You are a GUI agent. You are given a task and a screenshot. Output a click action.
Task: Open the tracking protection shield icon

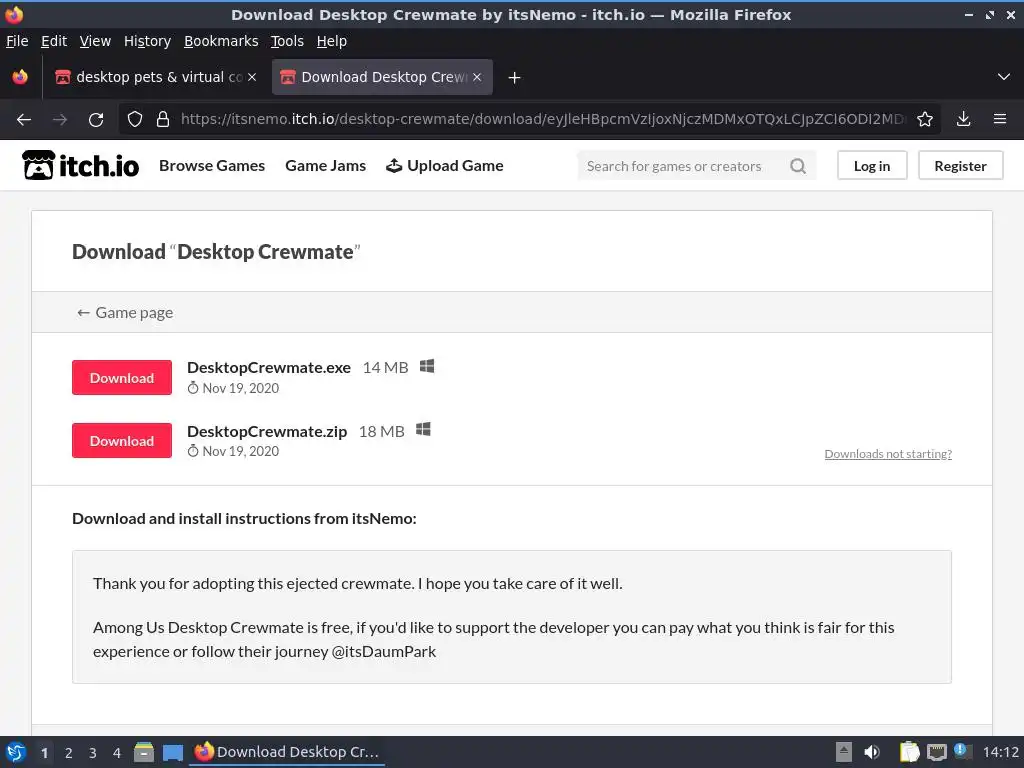click(135, 120)
